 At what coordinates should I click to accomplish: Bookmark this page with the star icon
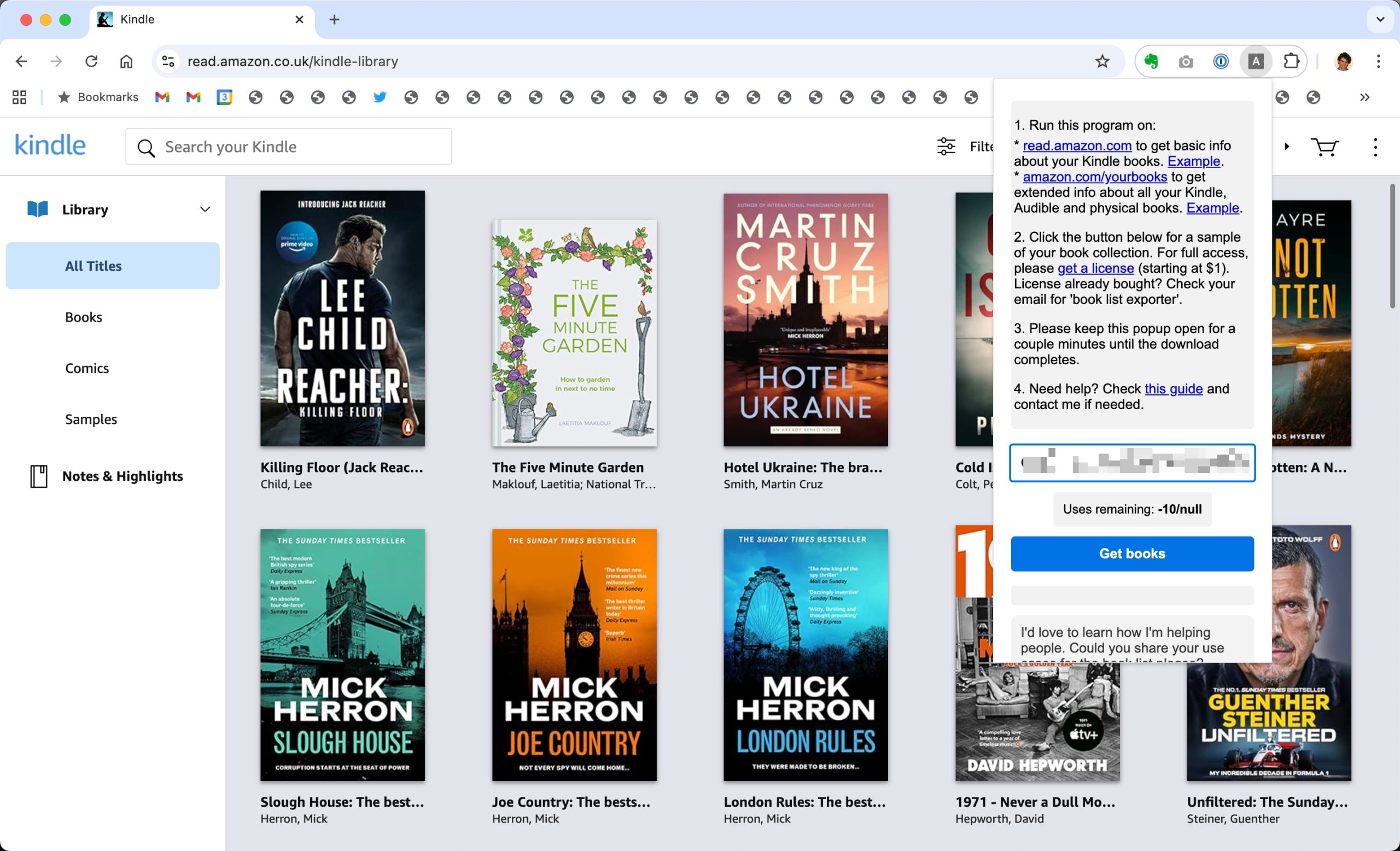[x=1102, y=61]
